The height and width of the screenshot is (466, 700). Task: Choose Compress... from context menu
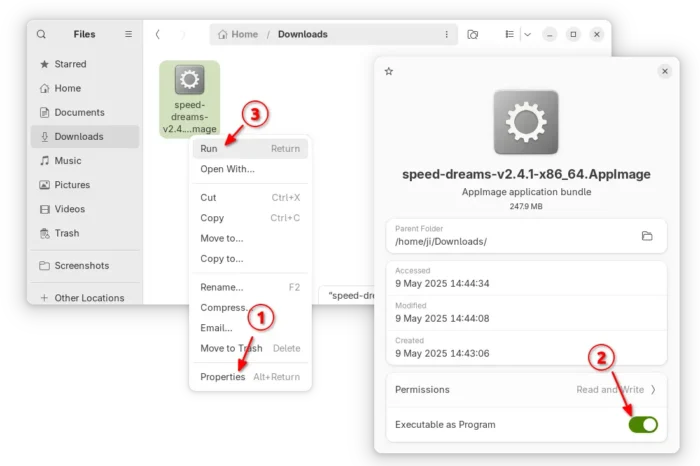tap(250, 308)
